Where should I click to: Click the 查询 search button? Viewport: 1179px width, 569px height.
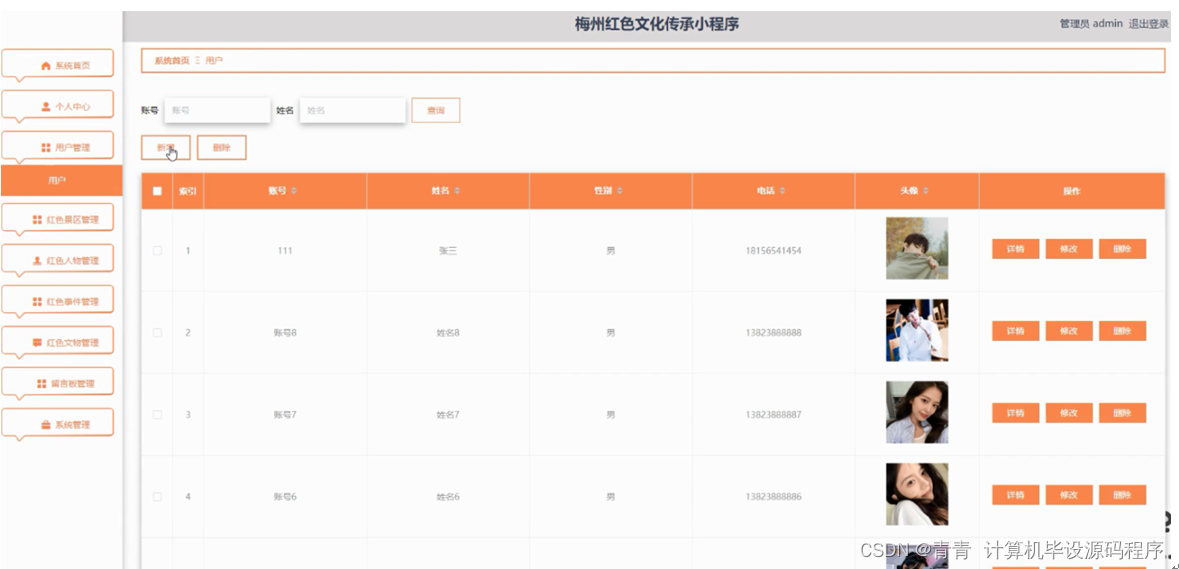[435, 110]
